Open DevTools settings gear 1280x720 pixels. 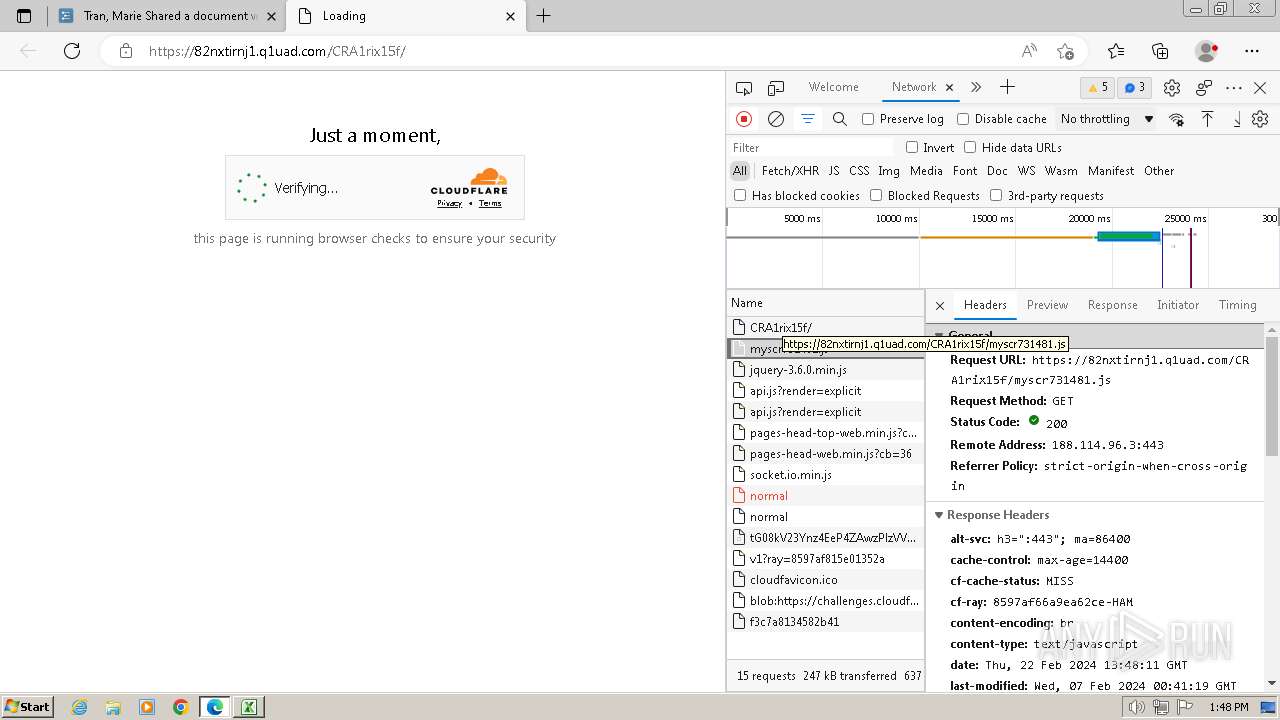[x=1172, y=88]
